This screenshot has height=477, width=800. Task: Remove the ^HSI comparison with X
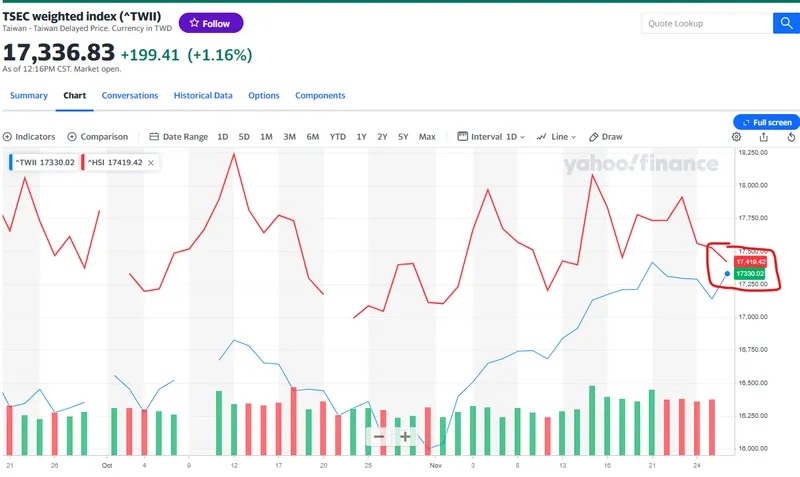tap(151, 163)
